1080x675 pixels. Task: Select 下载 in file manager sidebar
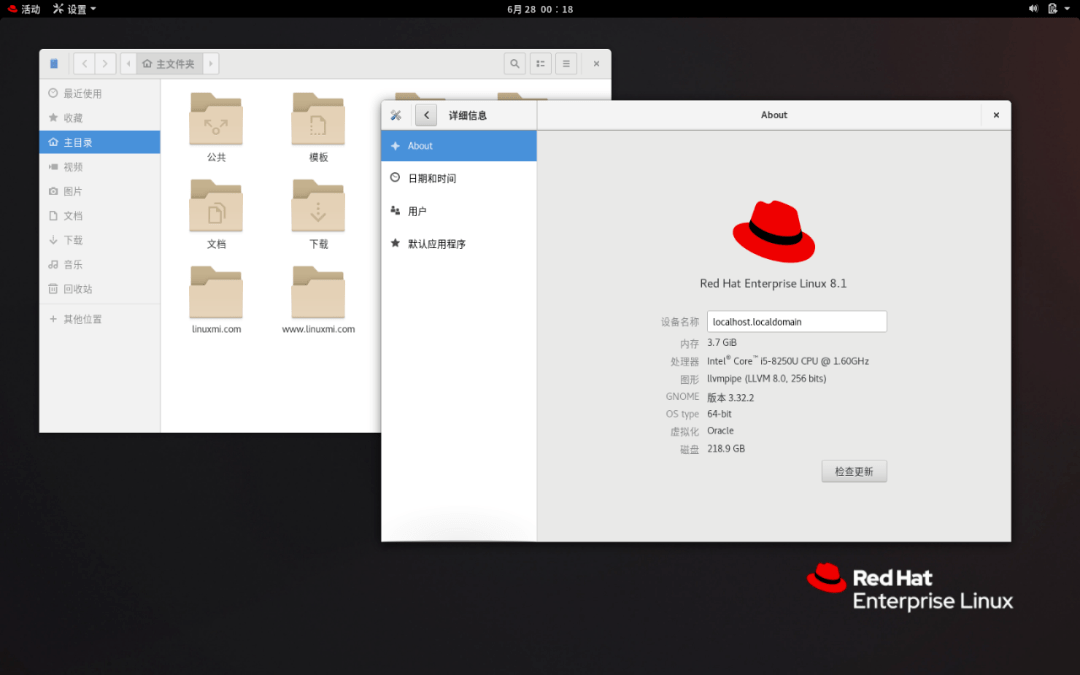(100, 240)
